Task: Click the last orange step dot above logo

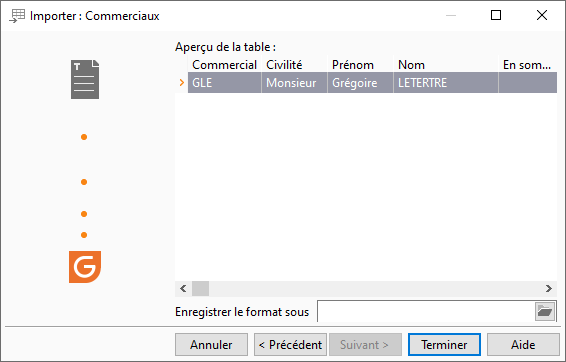Action: click(x=84, y=235)
